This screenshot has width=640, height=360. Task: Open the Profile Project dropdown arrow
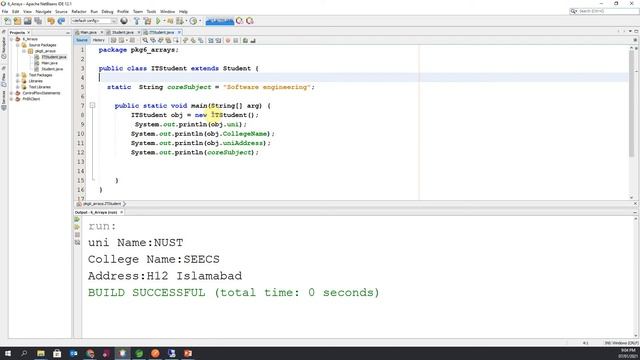(x=200, y=21)
